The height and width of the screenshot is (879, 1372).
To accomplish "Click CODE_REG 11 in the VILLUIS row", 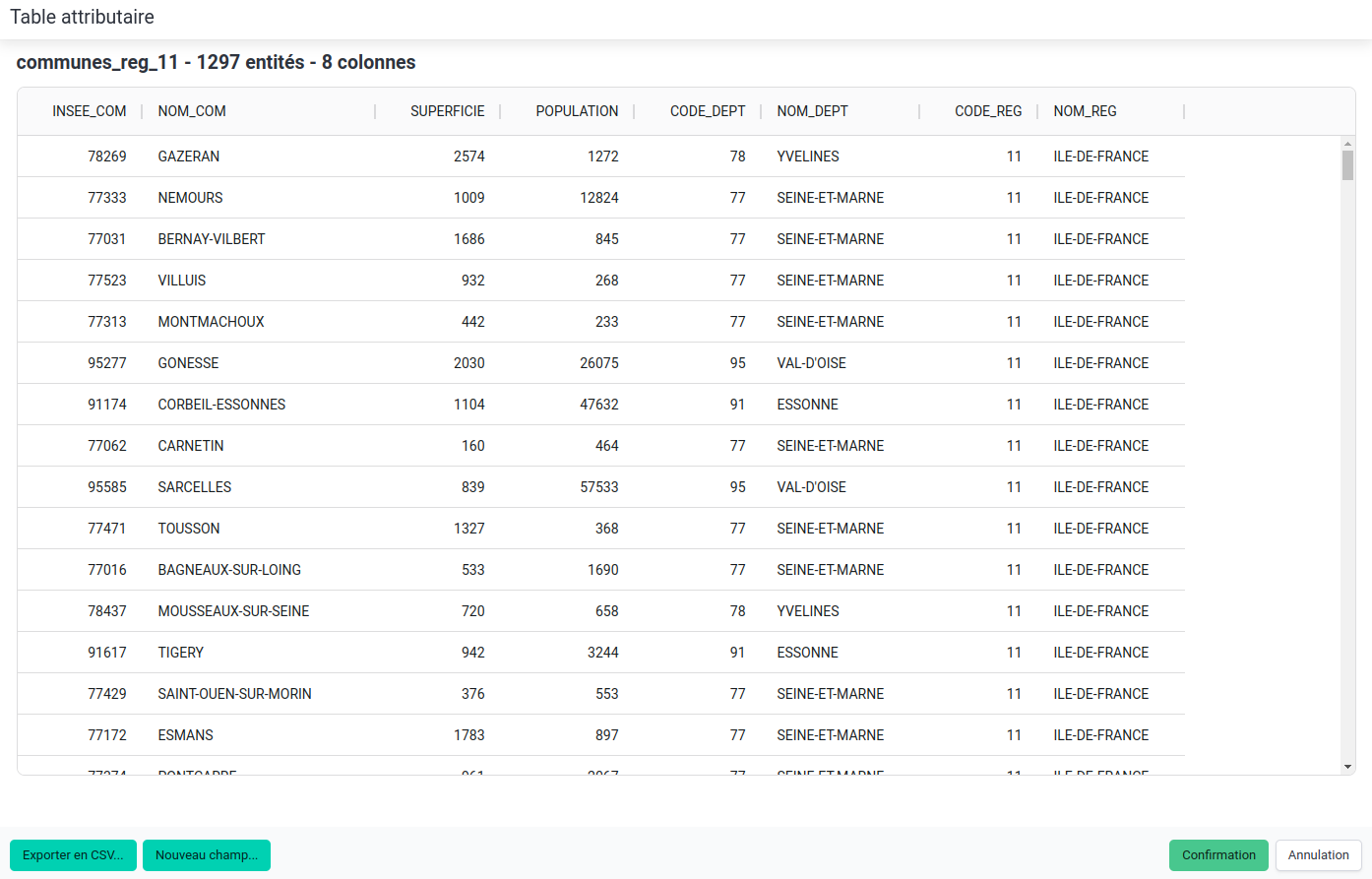I will pyautogui.click(x=1015, y=281).
